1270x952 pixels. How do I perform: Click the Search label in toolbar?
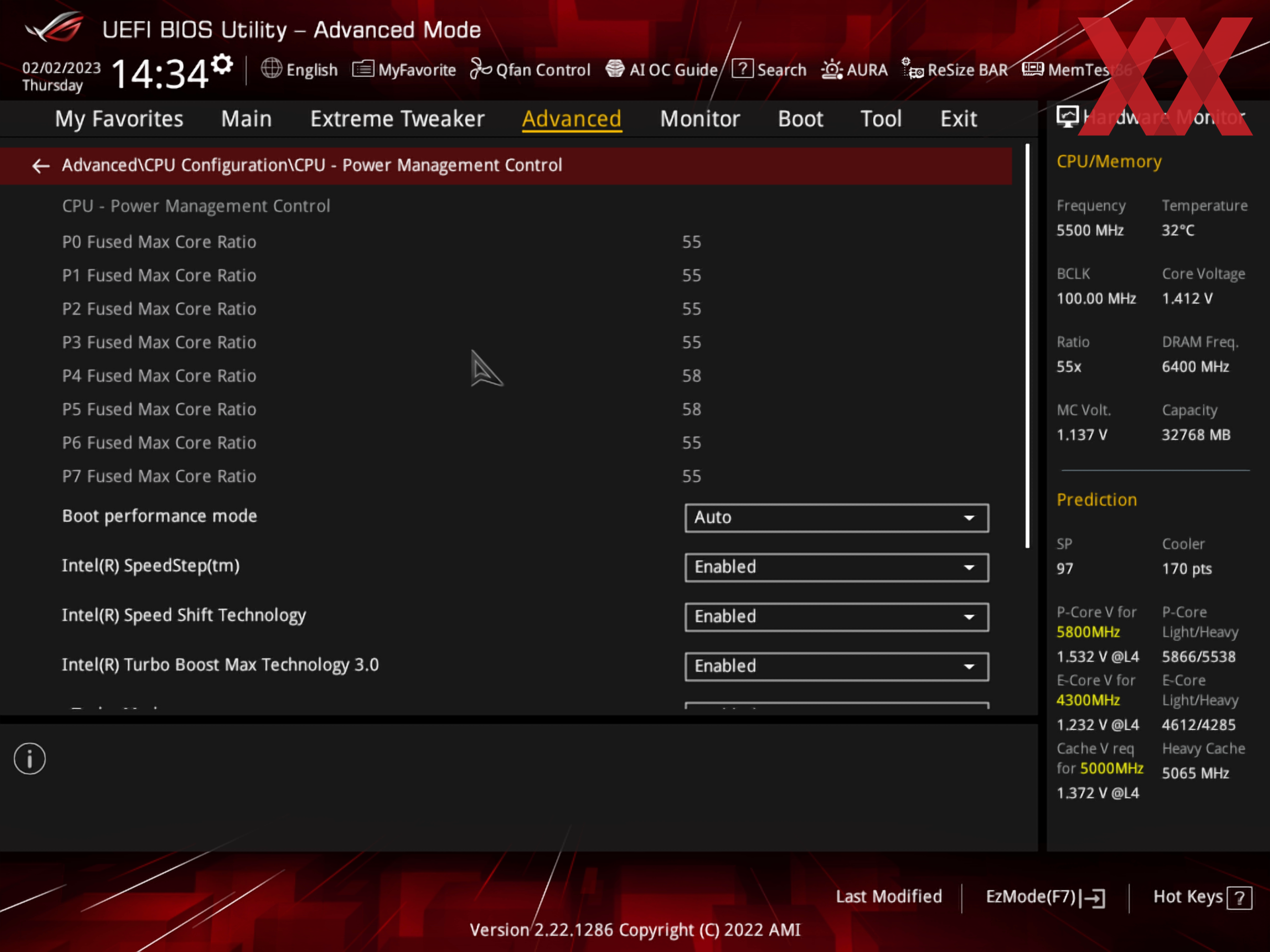781,70
